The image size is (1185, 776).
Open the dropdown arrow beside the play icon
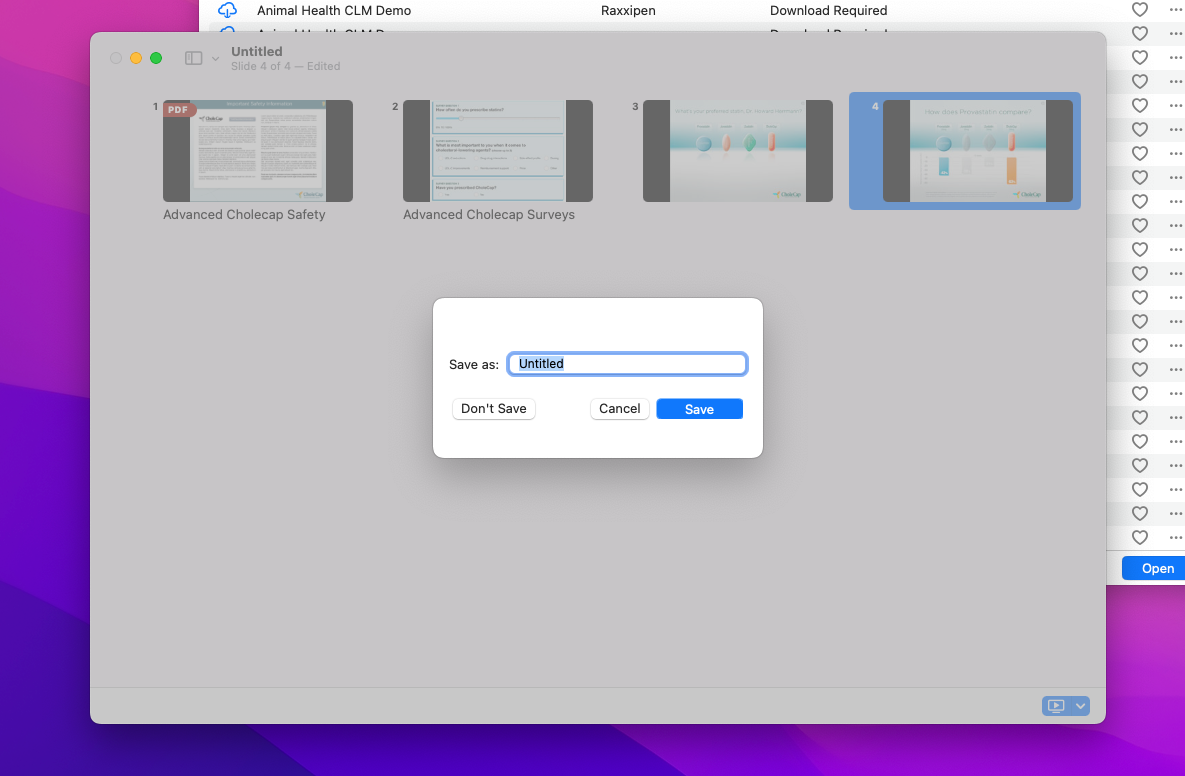click(1080, 706)
